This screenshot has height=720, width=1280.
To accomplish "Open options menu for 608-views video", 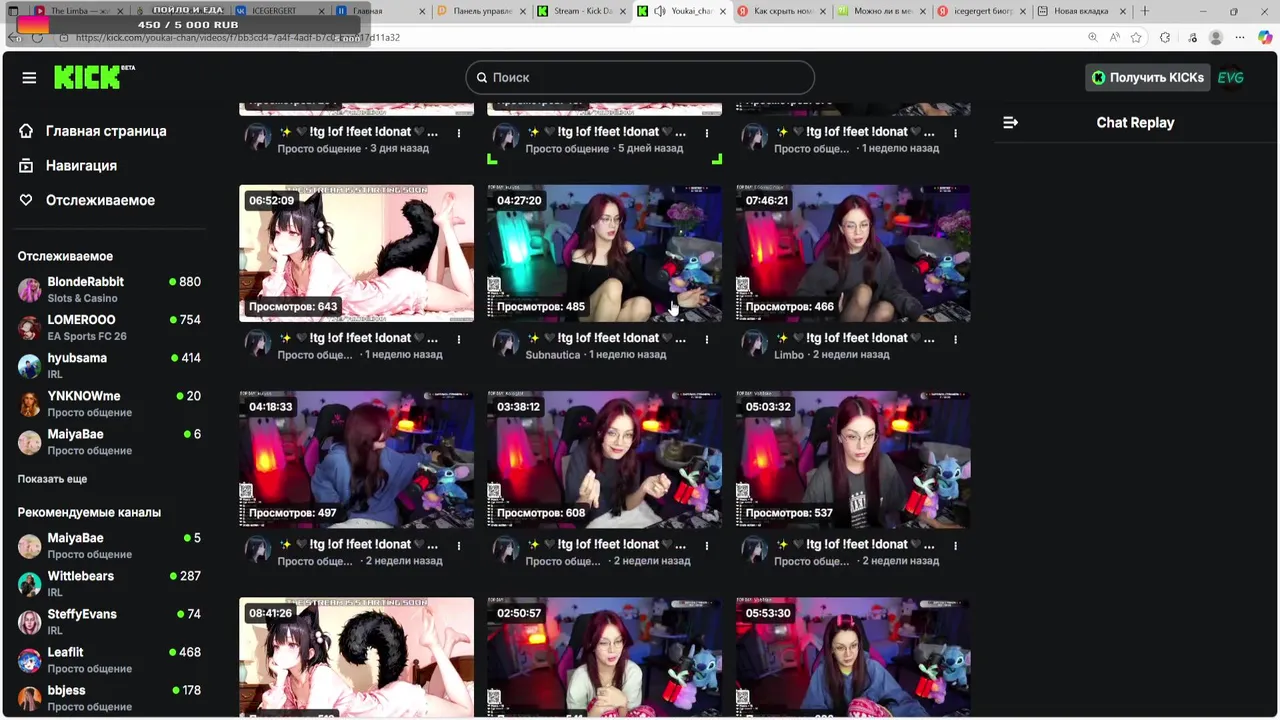I will tap(707, 545).
